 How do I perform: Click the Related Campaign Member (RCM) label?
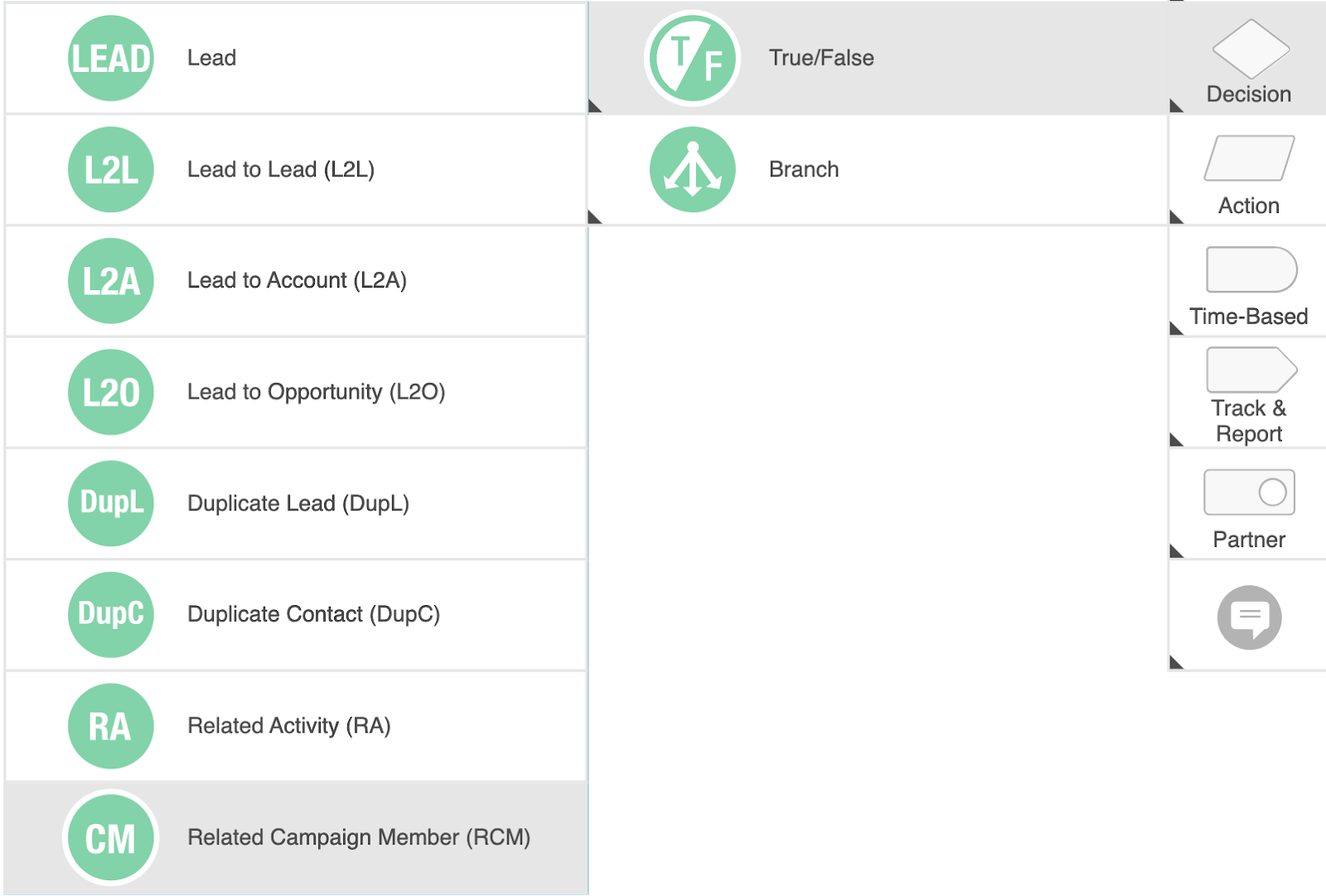(359, 838)
